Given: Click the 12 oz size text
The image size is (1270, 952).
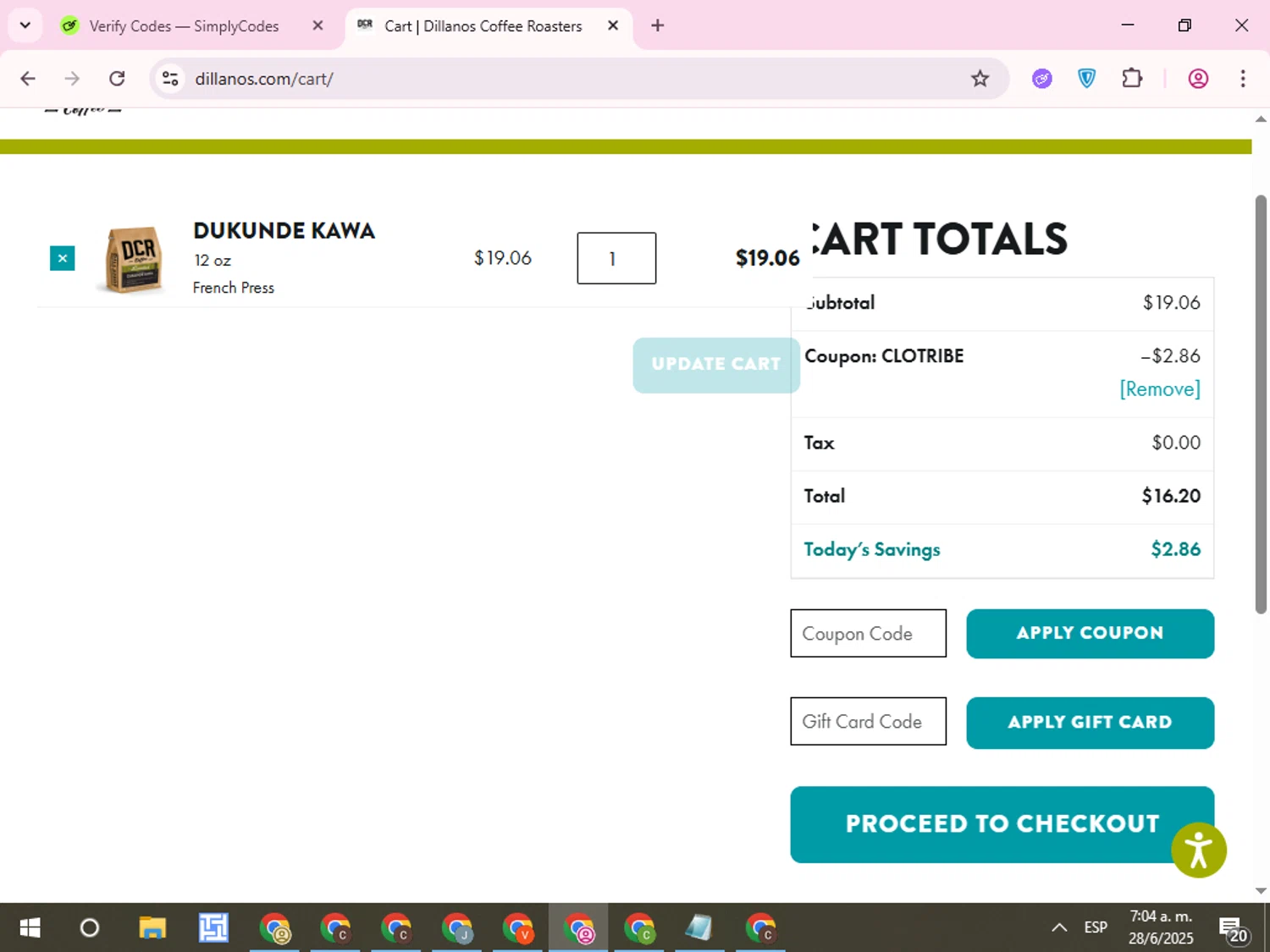Looking at the screenshot, I should (213, 261).
